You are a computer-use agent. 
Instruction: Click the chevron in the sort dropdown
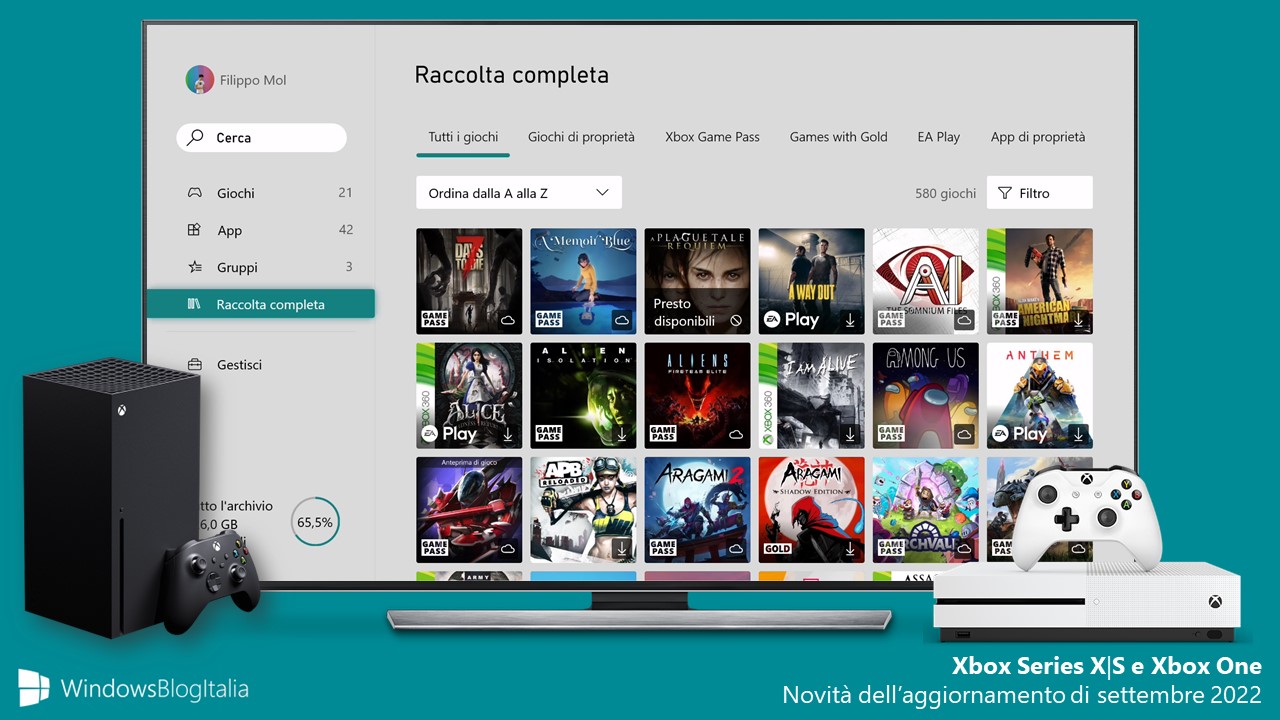tap(602, 192)
